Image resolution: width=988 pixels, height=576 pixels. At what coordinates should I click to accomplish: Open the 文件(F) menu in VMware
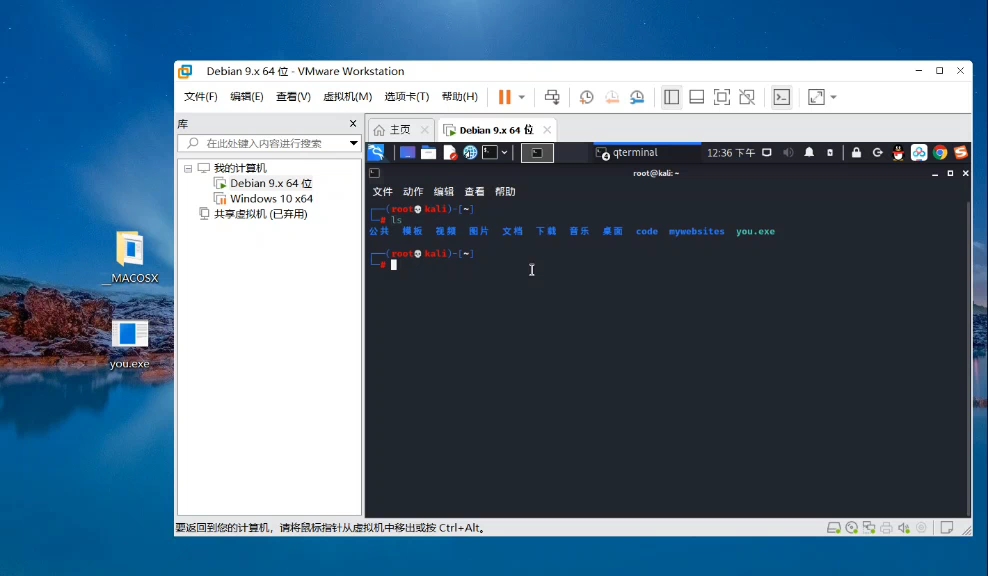click(200, 96)
